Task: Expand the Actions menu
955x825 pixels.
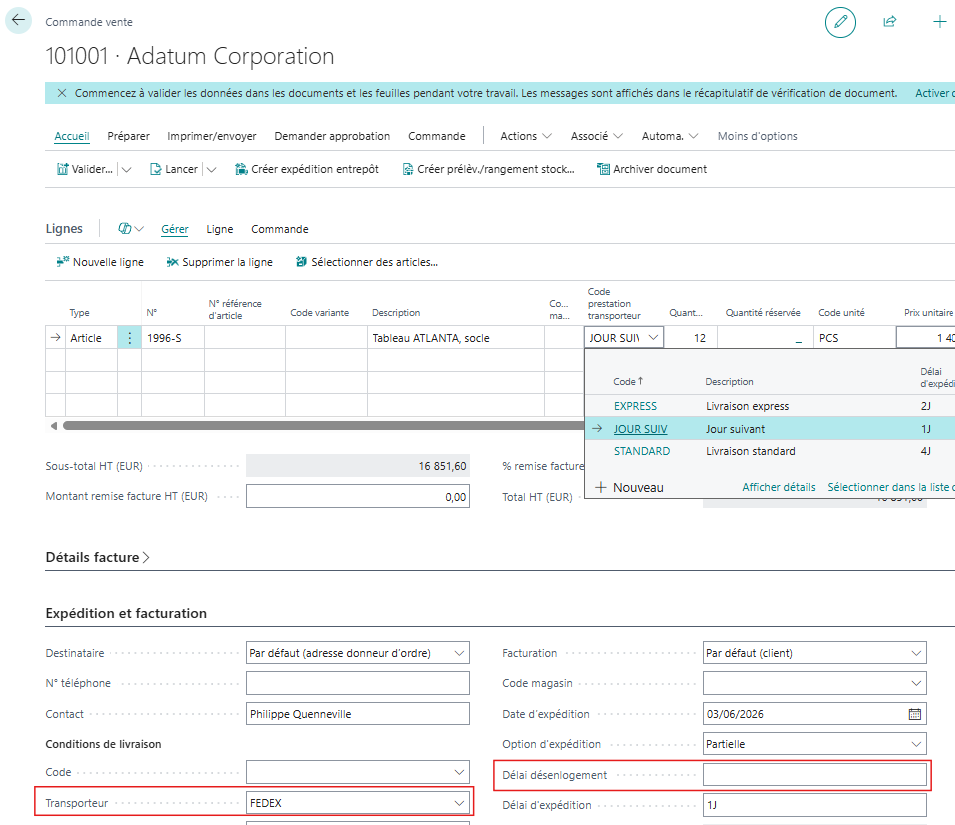Action: [x=526, y=136]
